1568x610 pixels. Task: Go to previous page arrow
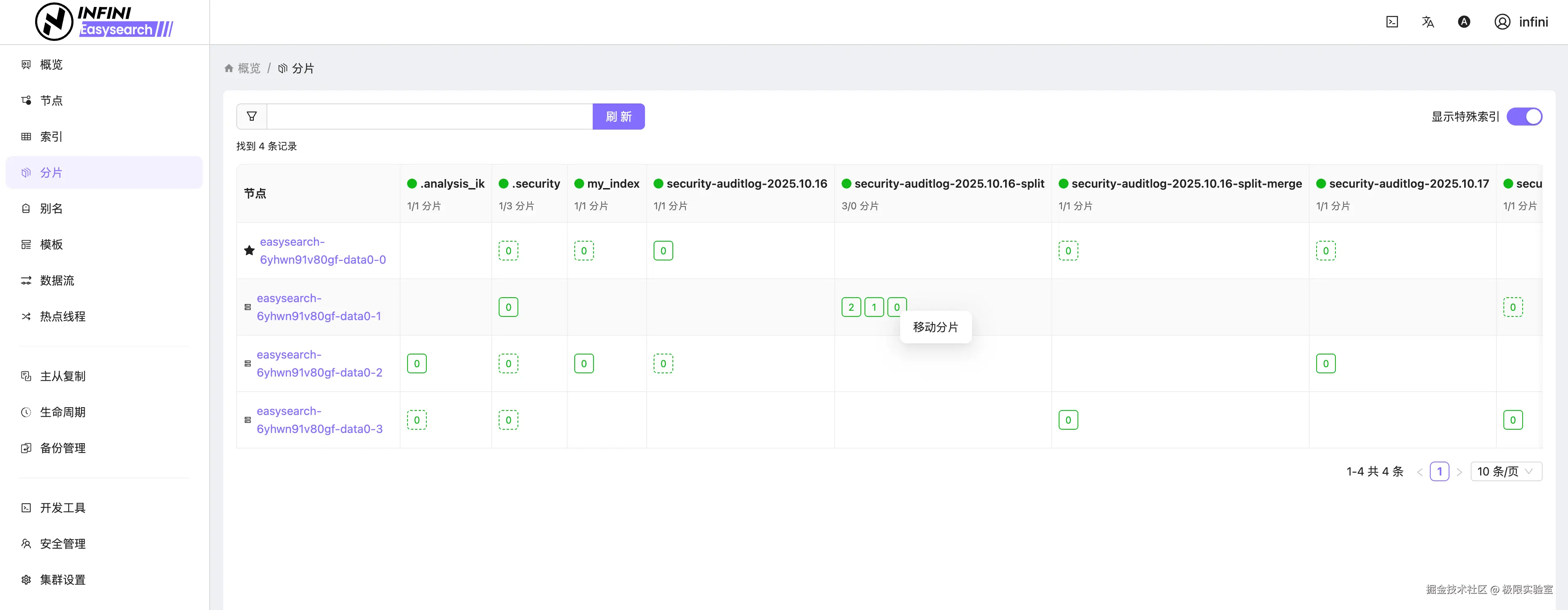click(1420, 472)
